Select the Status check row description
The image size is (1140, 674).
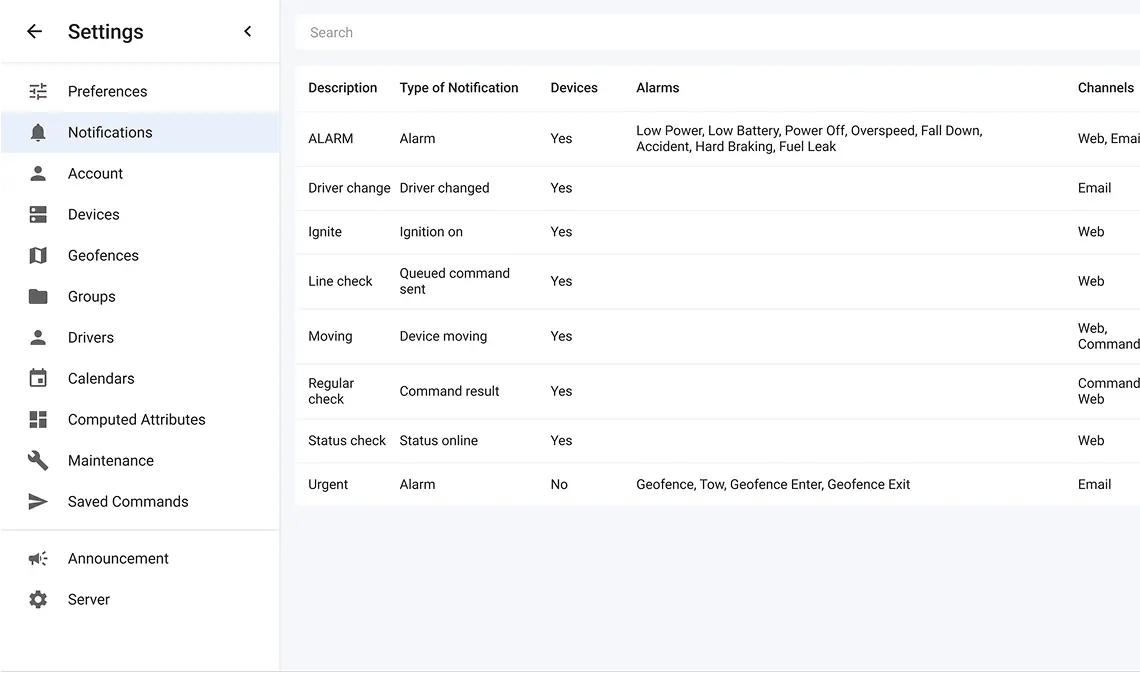(x=347, y=440)
